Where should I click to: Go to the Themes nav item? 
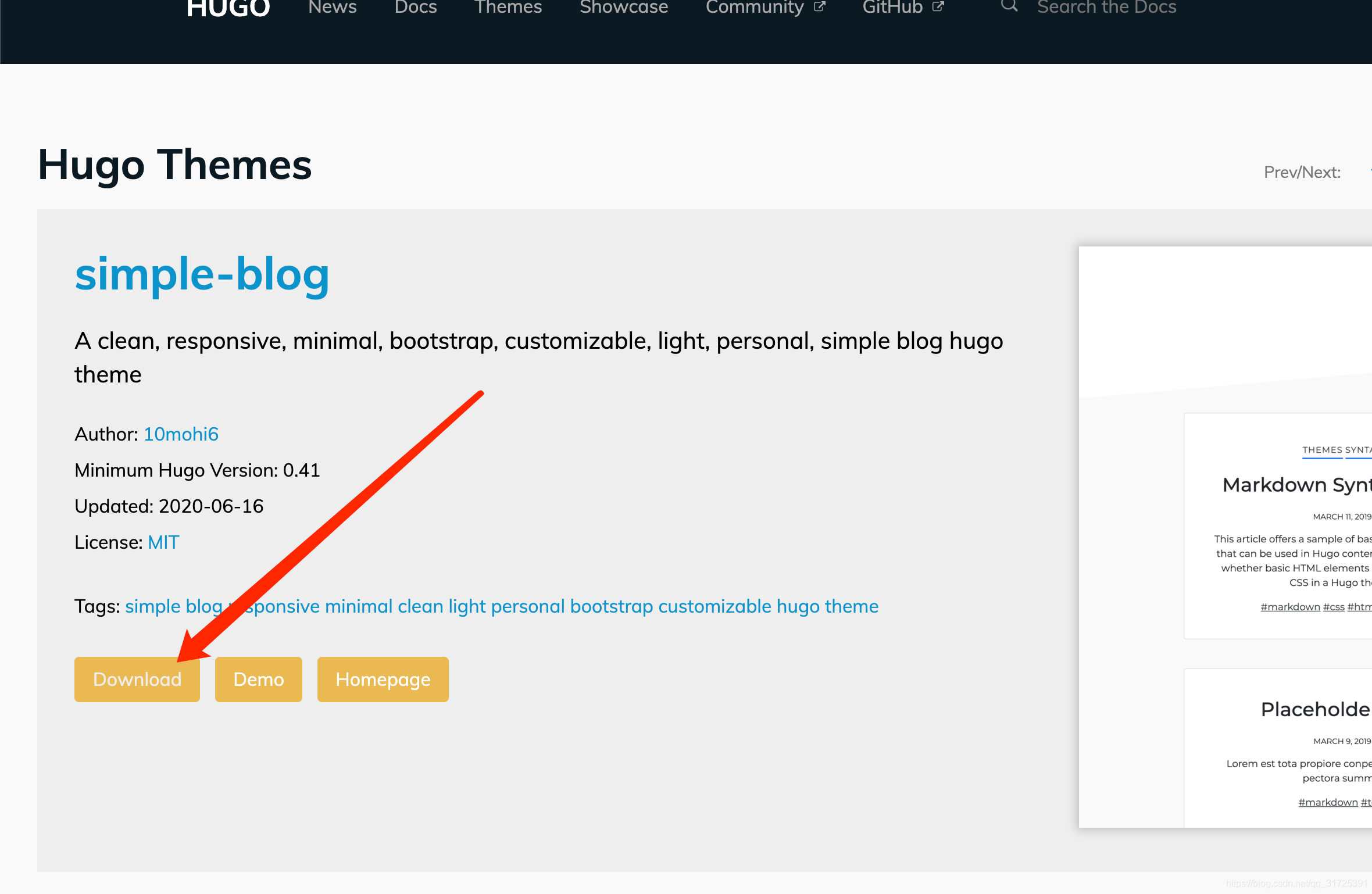pos(508,7)
